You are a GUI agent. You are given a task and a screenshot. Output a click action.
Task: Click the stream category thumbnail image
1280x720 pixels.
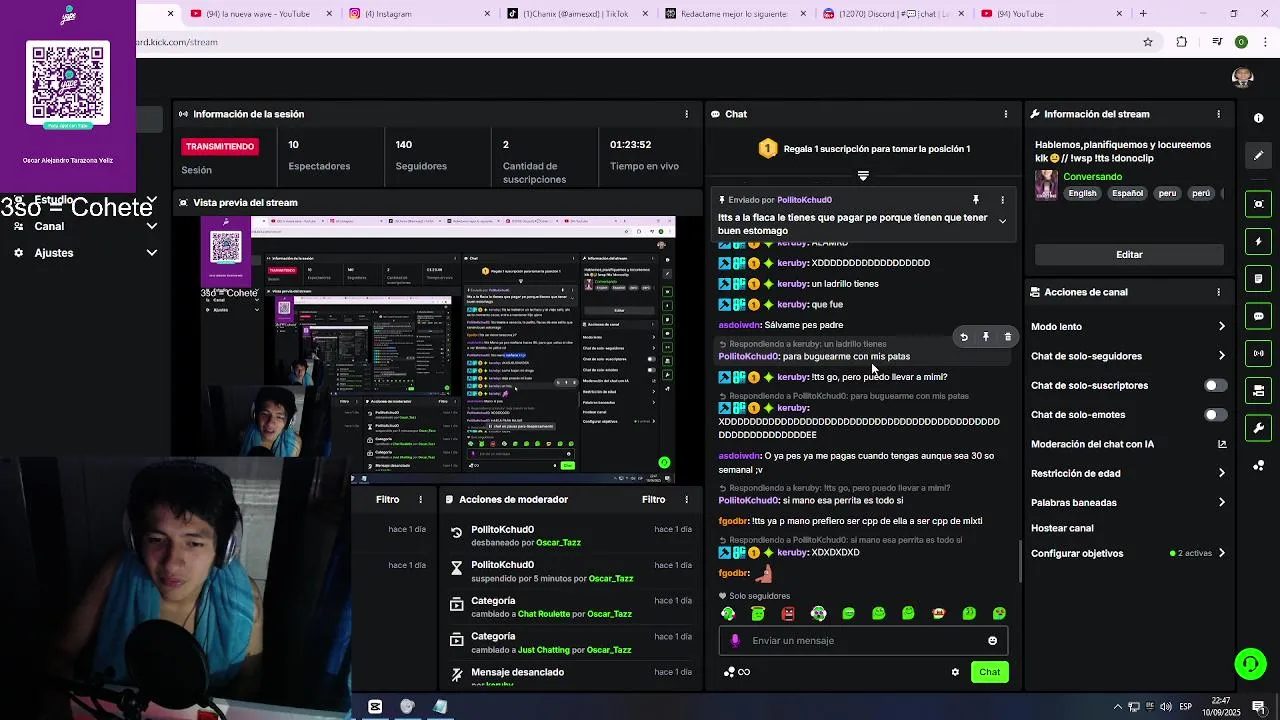point(1046,184)
